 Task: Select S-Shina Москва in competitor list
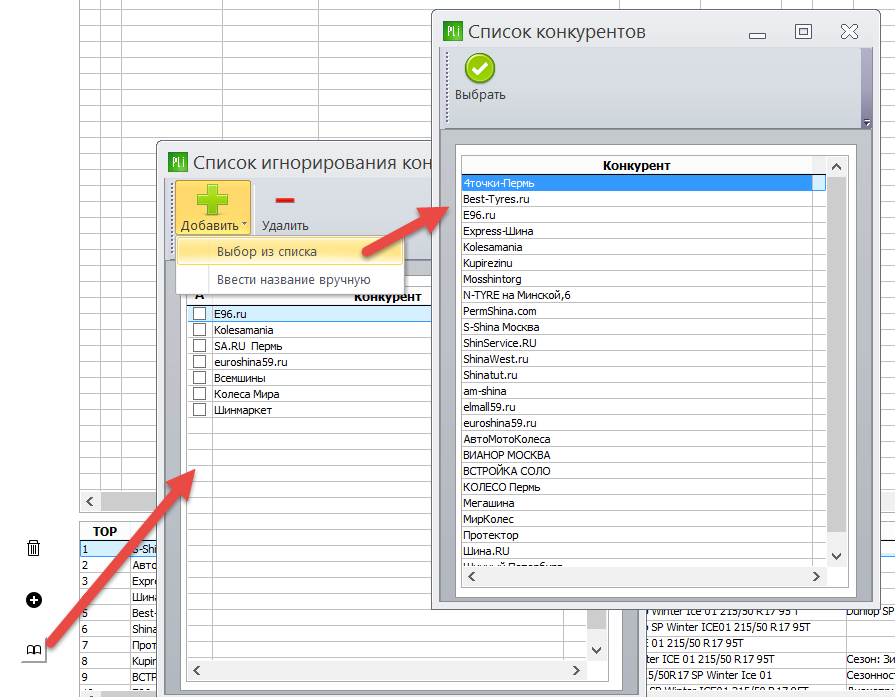coord(643,327)
